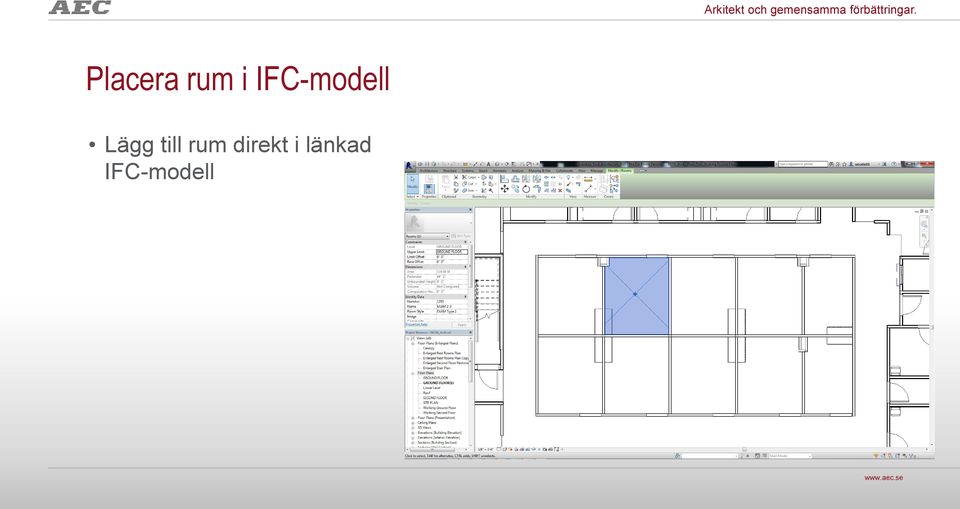Click the user sign-in icon
This screenshot has height=509, width=960.
(x=851, y=164)
